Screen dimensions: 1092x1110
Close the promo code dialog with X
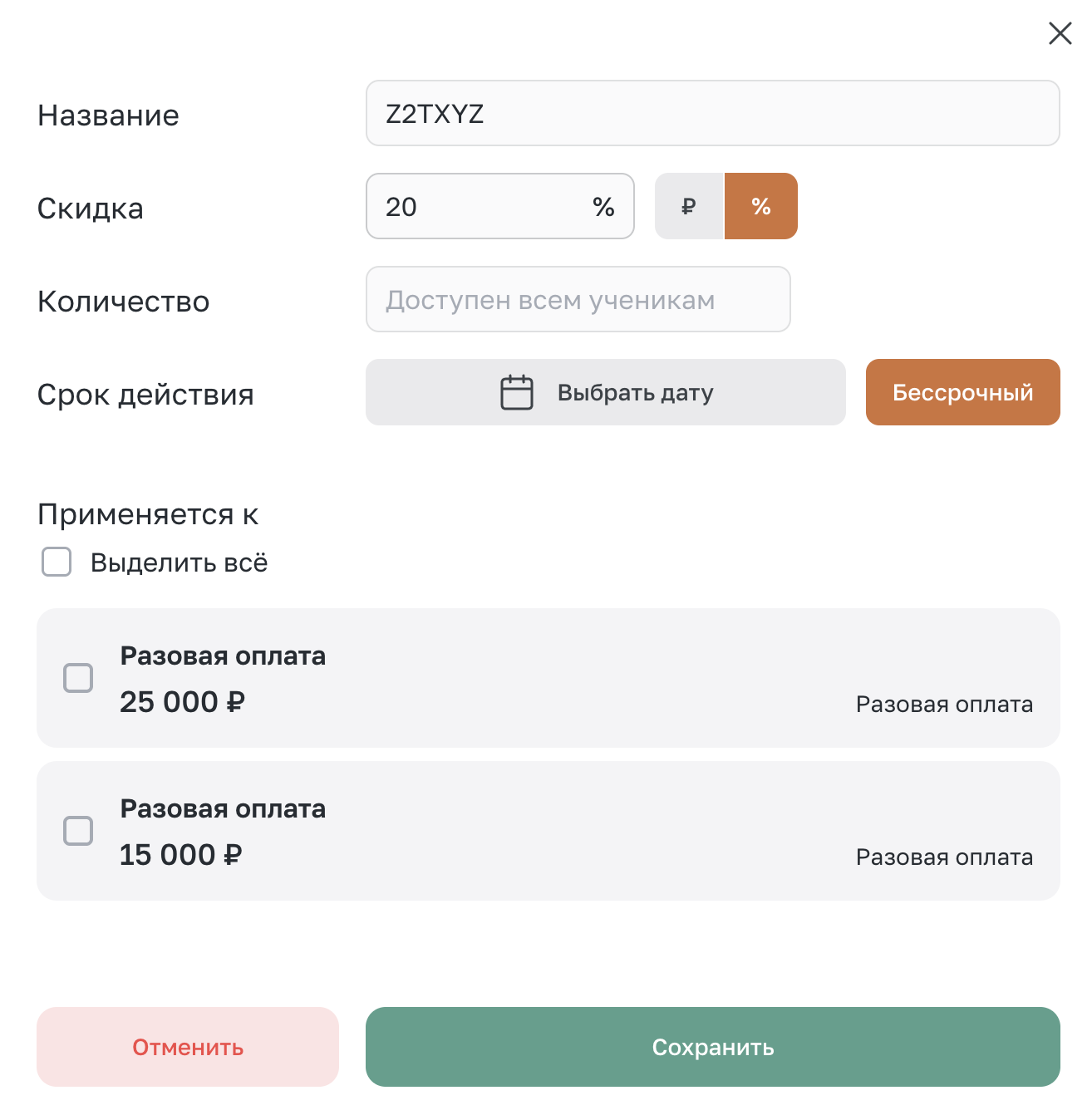pyautogui.click(x=1060, y=33)
